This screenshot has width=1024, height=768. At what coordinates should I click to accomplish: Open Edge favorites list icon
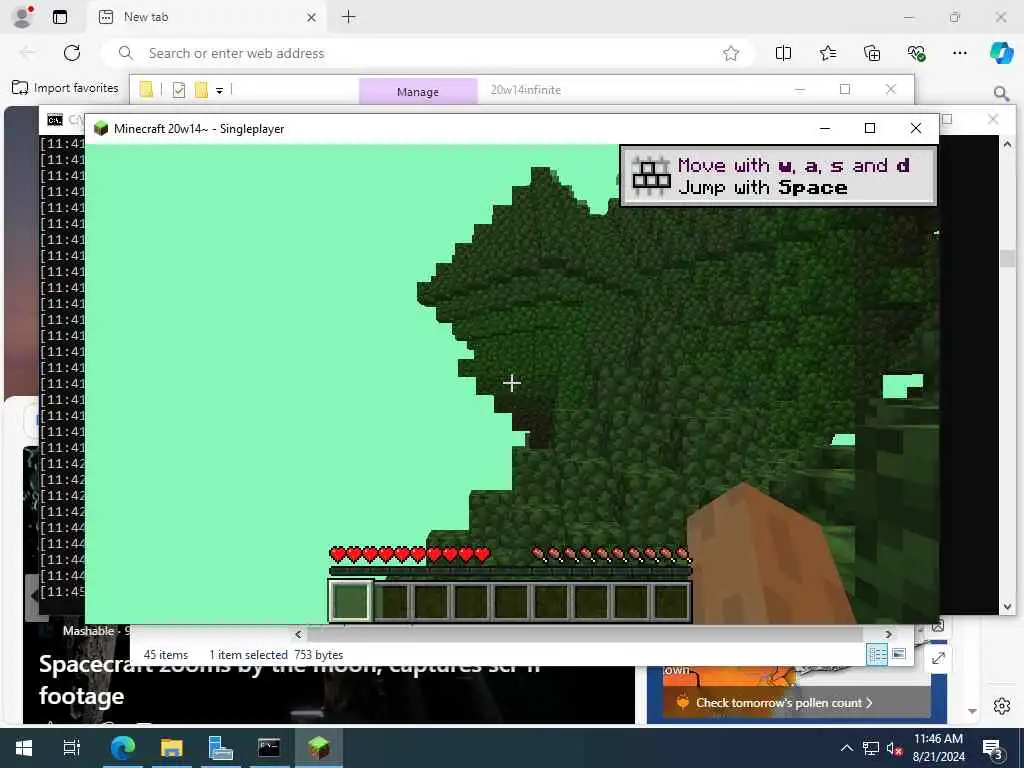(x=827, y=54)
